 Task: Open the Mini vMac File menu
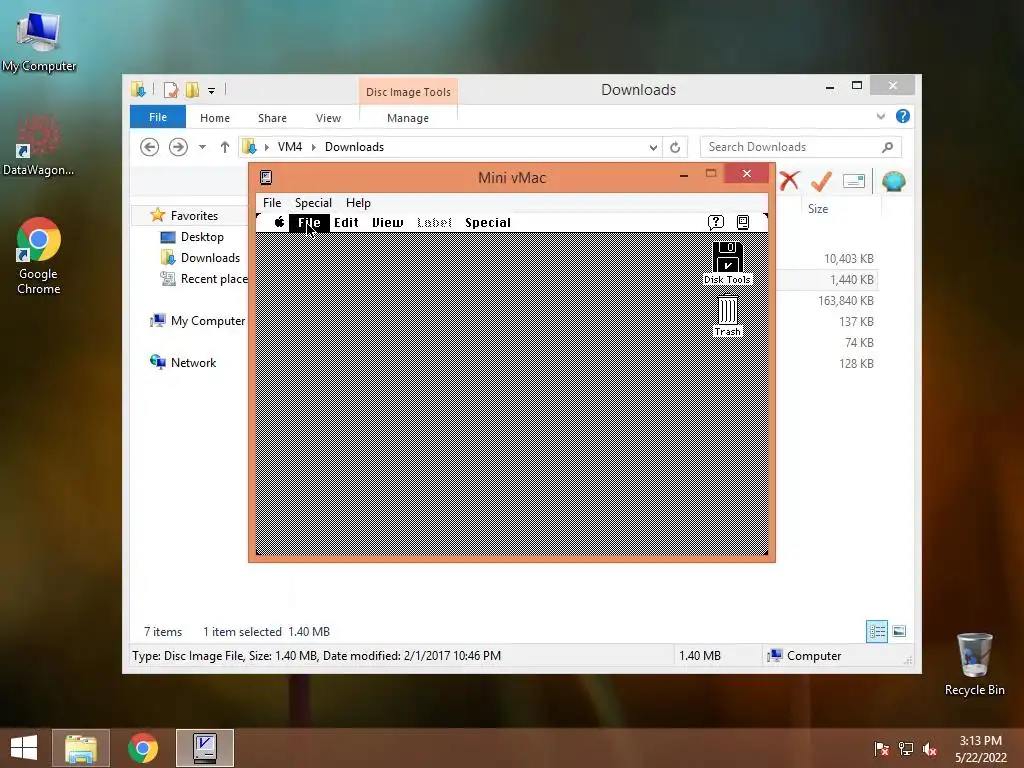(272, 202)
